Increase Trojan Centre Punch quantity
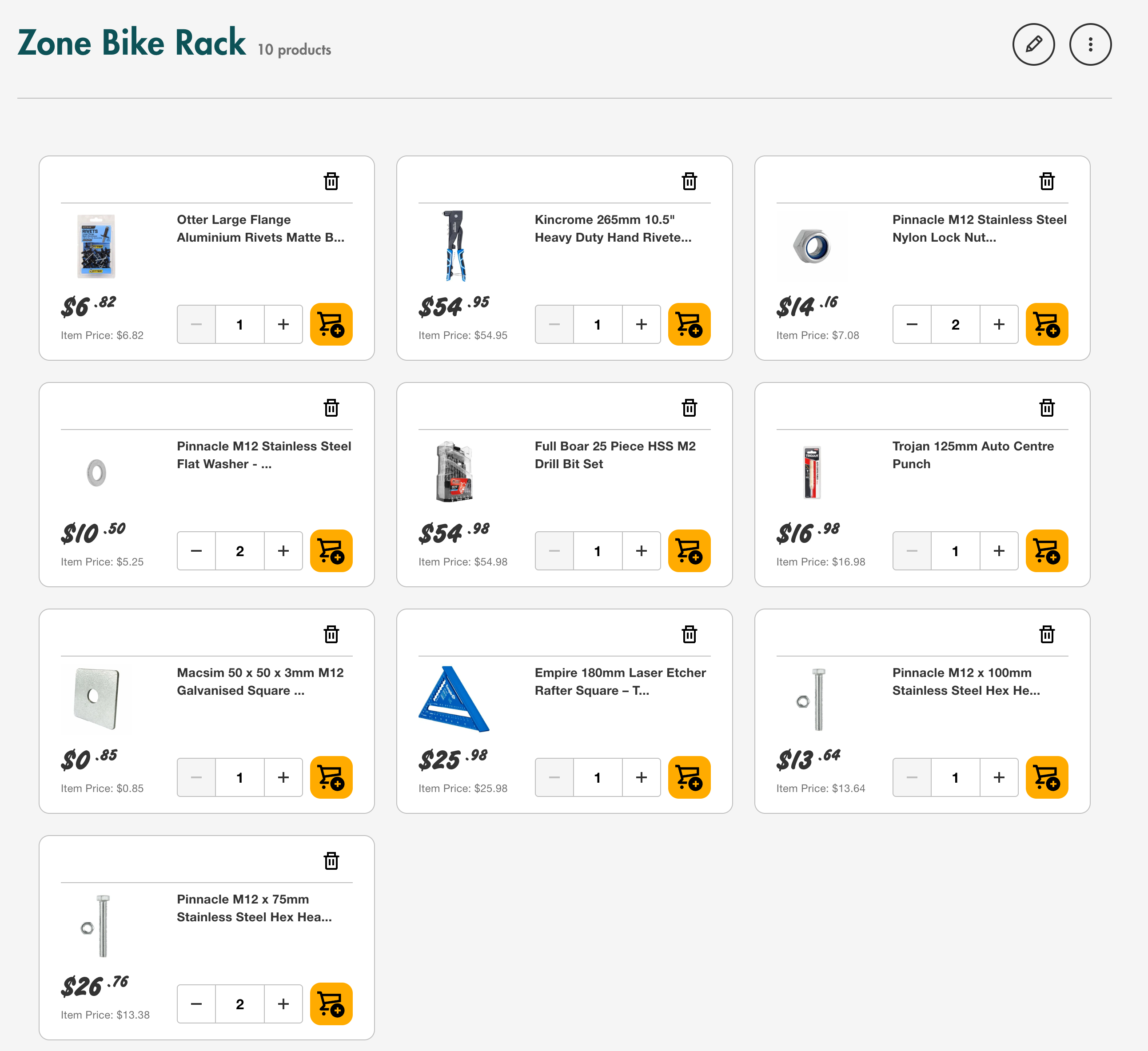The image size is (1148, 1051). (999, 551)
